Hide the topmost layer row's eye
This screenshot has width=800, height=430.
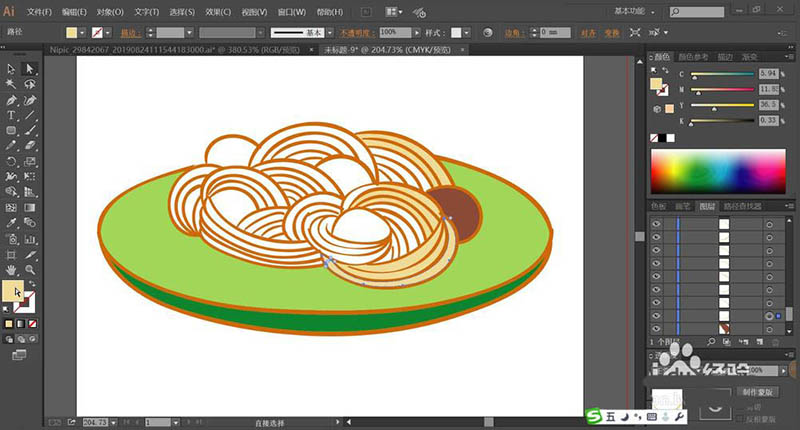tap(656, 224)
